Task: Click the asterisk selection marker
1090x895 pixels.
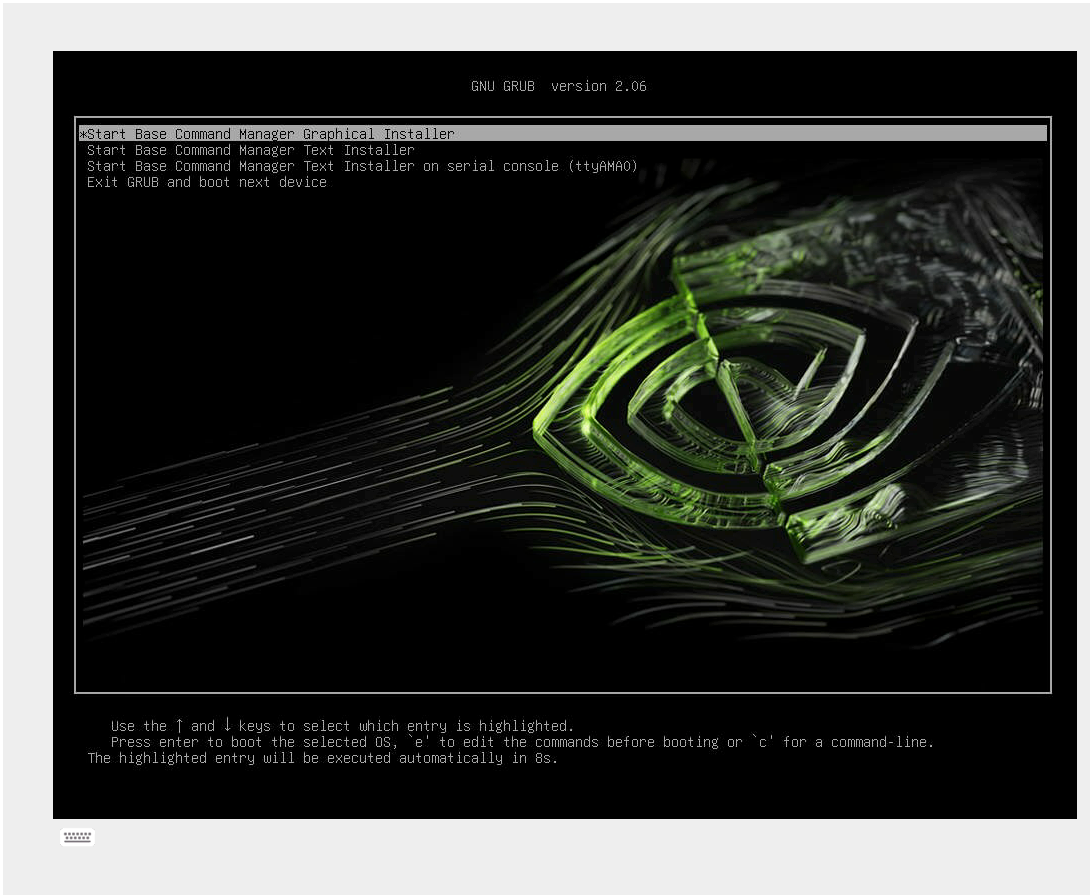Action: click(x=83, y=133)
